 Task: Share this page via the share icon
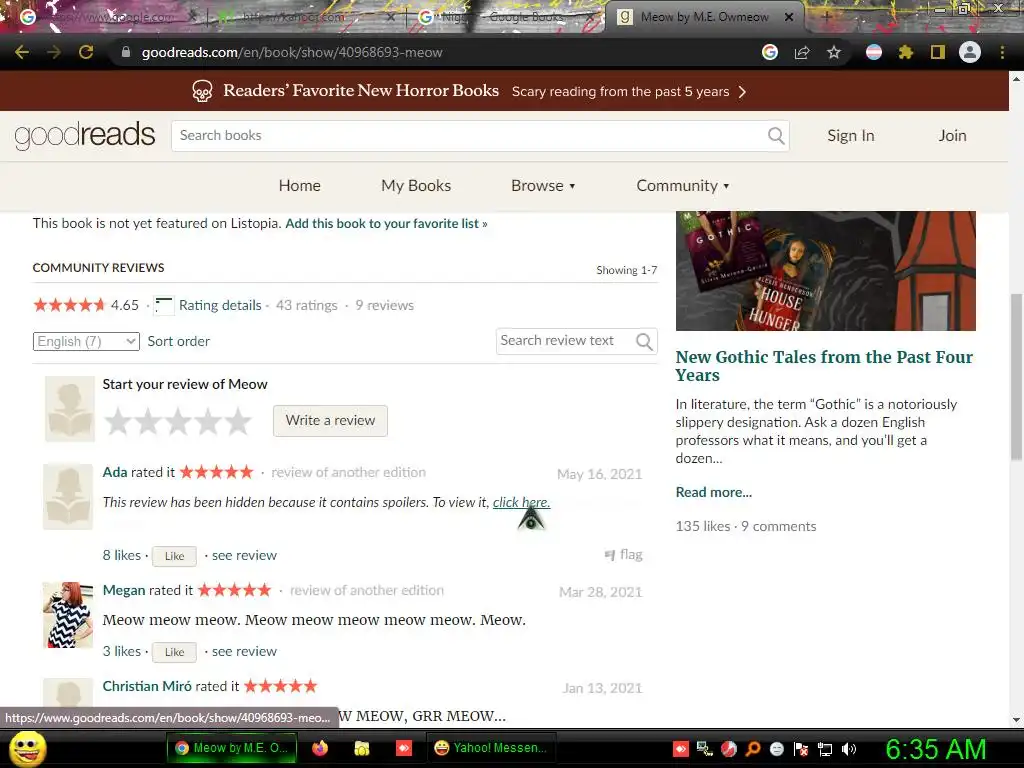click(802, 52)
